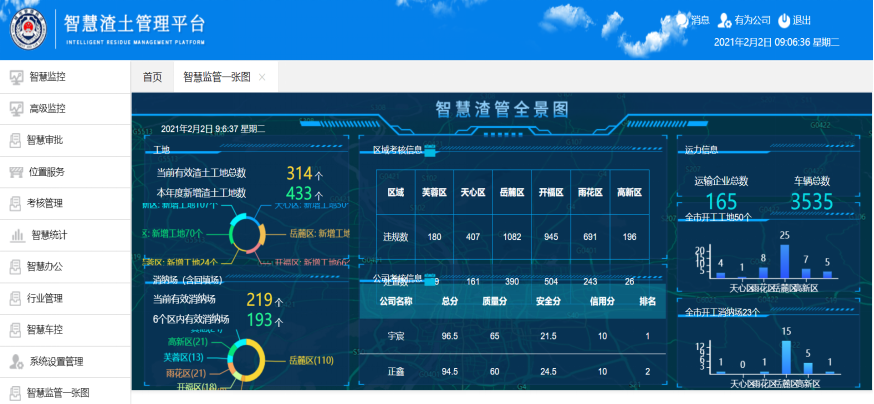Image resolution: width=874 pixels, height=404 pixels.
Task: Click the 系统设置管理 user settings icon
Action: (16, 361)
